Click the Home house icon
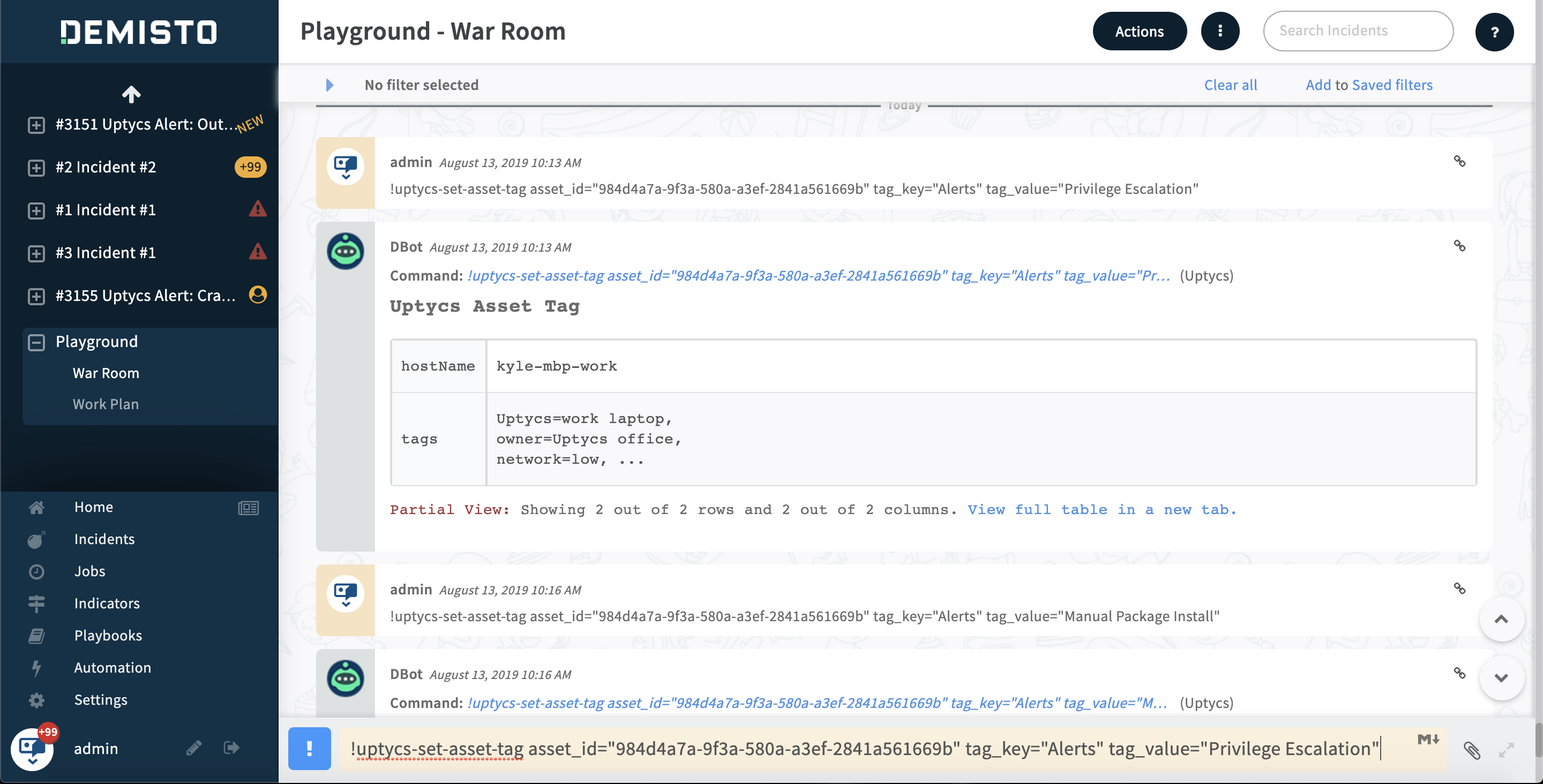Image resolution: width=1543 pixels, height=784 pixels. click(36, 508)
